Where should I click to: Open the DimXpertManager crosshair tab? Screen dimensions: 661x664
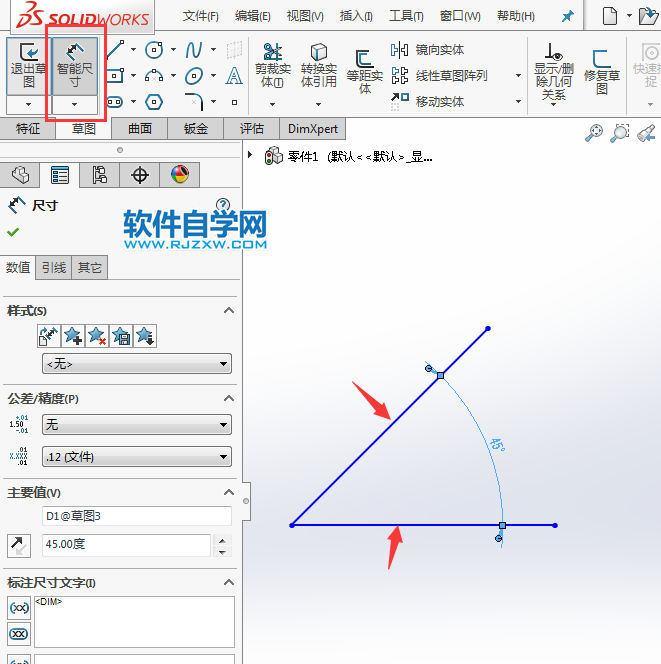point(140,175)
